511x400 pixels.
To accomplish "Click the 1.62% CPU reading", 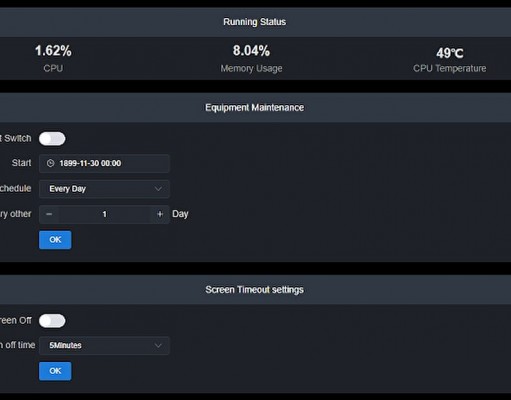I will tap(53, 51).
